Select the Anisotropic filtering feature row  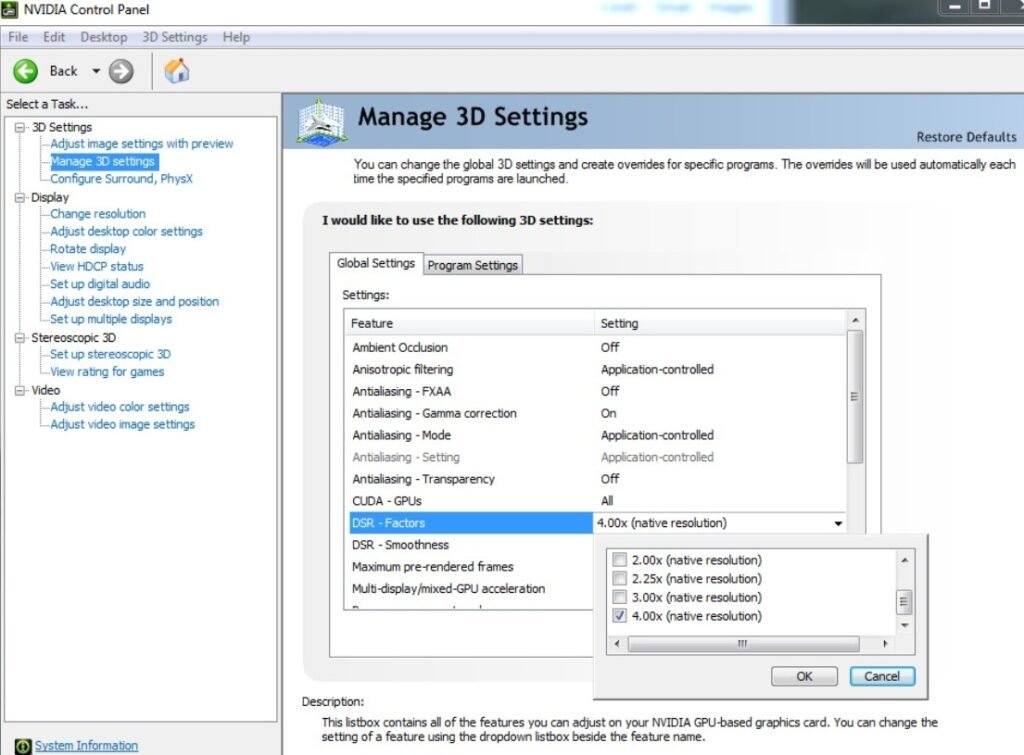[598, 370]
